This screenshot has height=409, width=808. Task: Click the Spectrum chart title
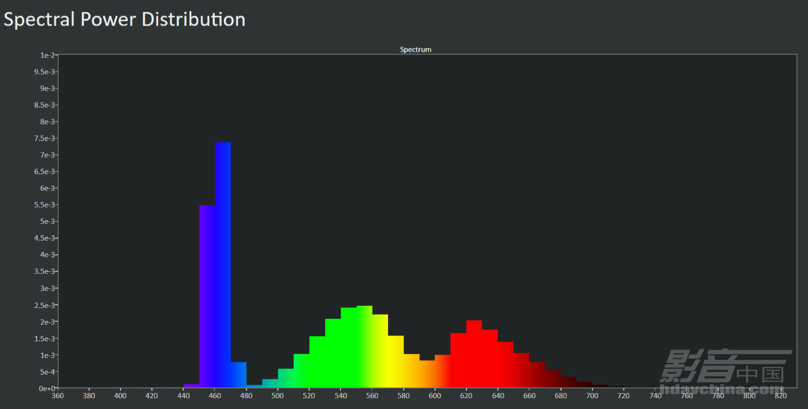point(415,49)
